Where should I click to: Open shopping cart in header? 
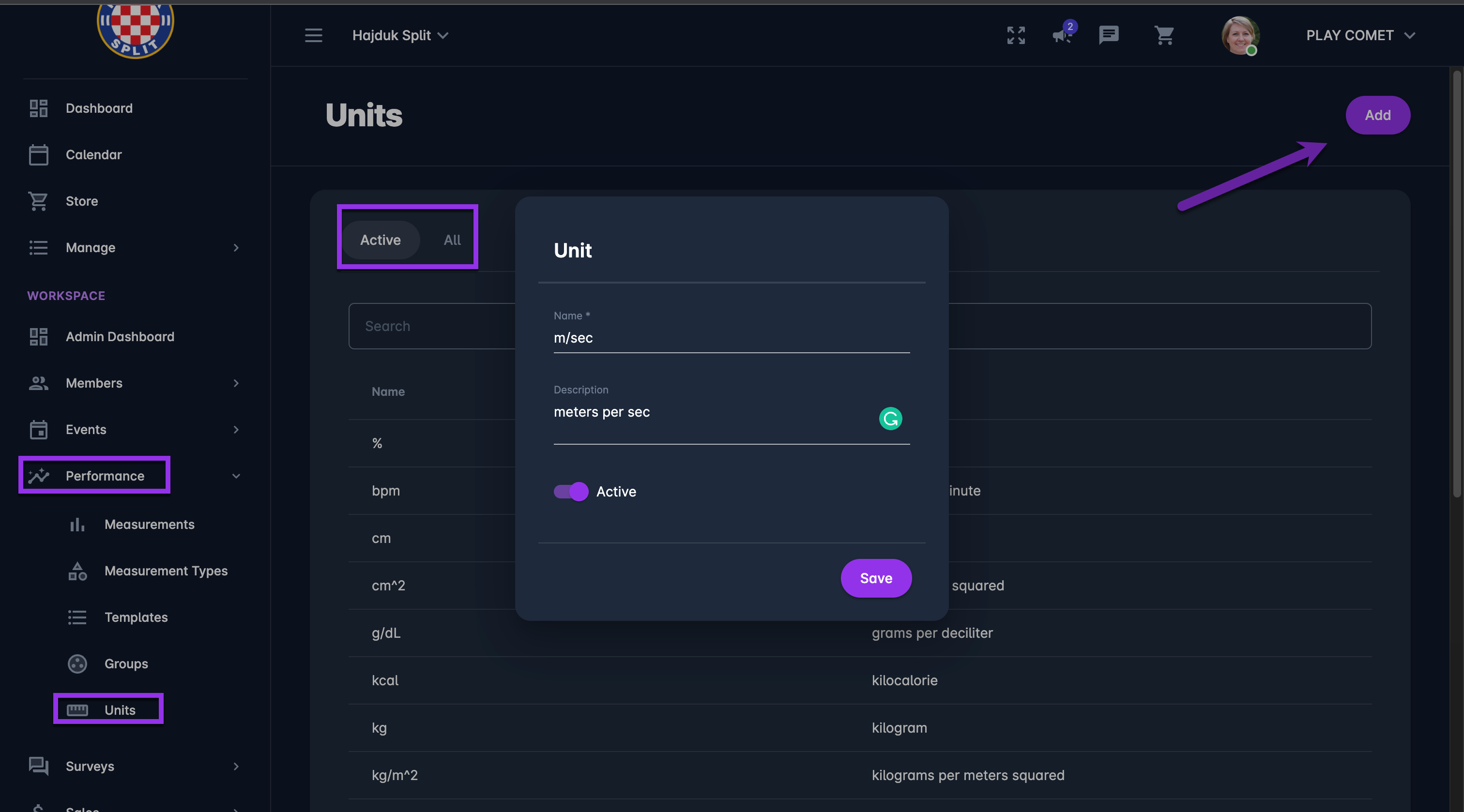[1163, 35]
